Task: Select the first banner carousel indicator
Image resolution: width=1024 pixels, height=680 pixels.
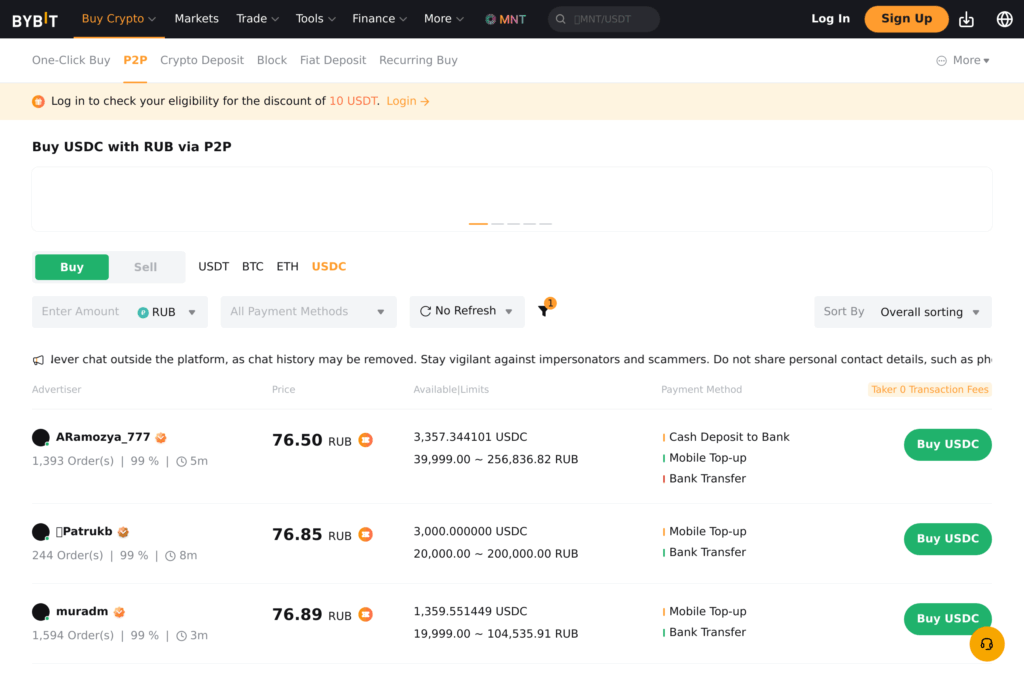Action: pyautogui.click(x=478, y=223)
